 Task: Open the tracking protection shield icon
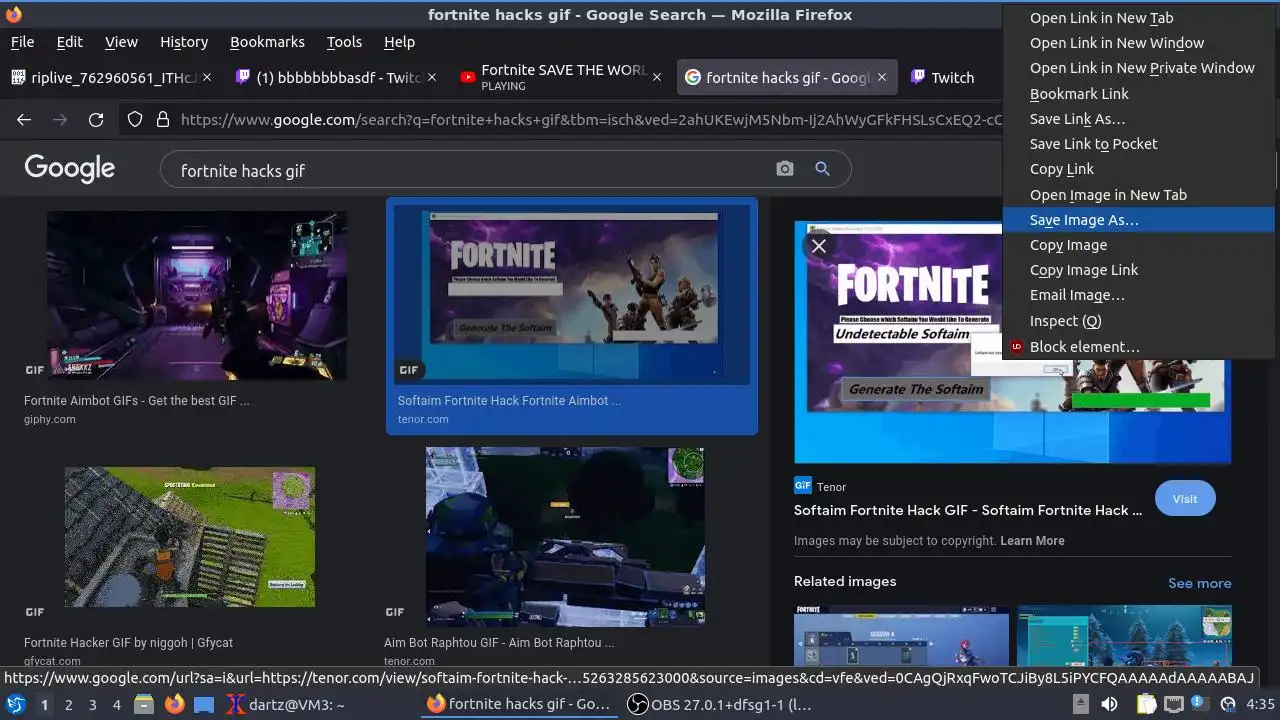point(135,120)
